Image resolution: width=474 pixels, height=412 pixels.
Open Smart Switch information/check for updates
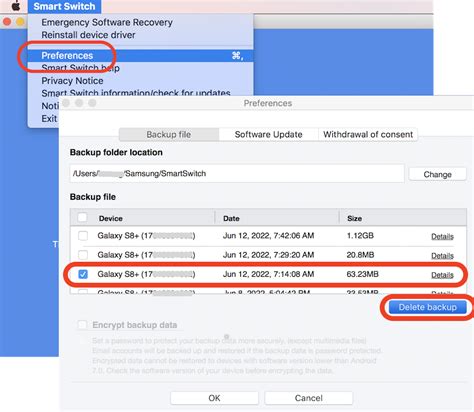coord(136,93)
